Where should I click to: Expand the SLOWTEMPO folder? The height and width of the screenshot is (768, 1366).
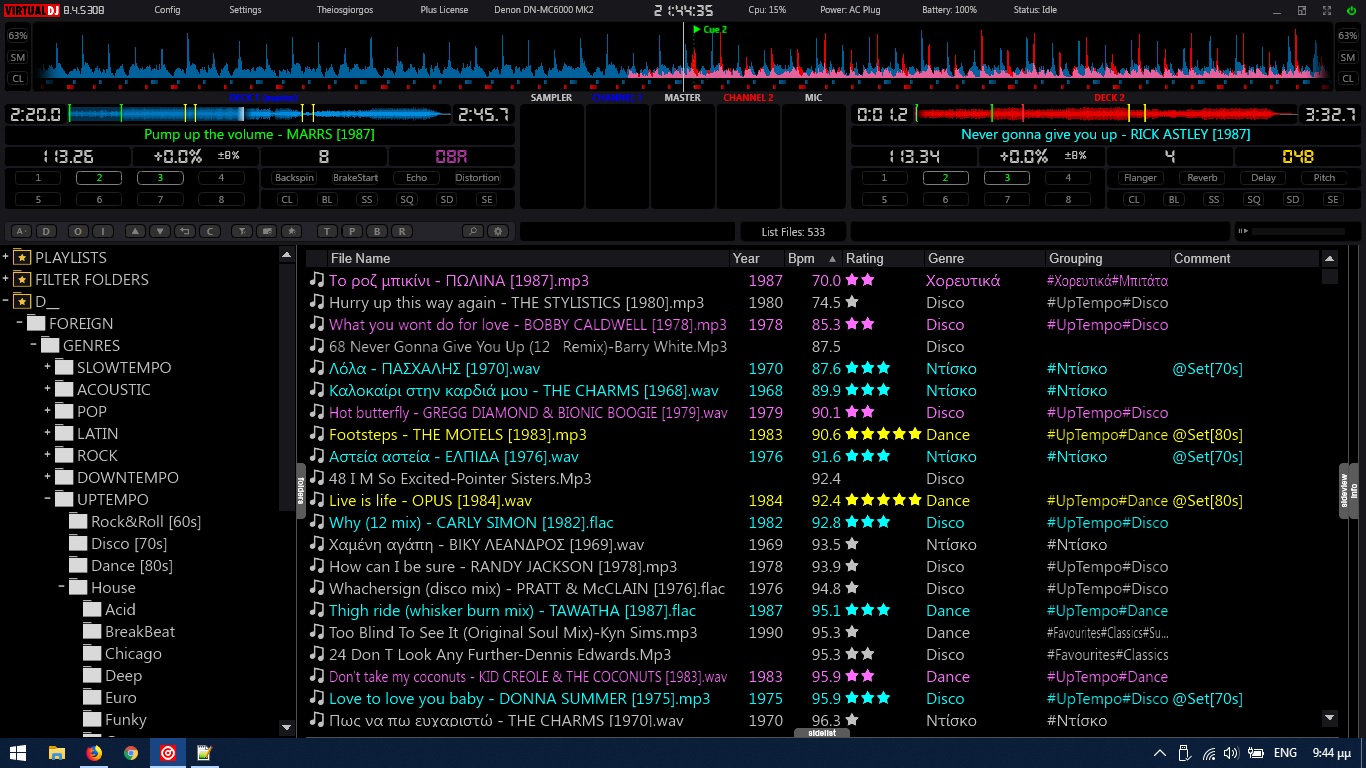[x=47, y=367]
